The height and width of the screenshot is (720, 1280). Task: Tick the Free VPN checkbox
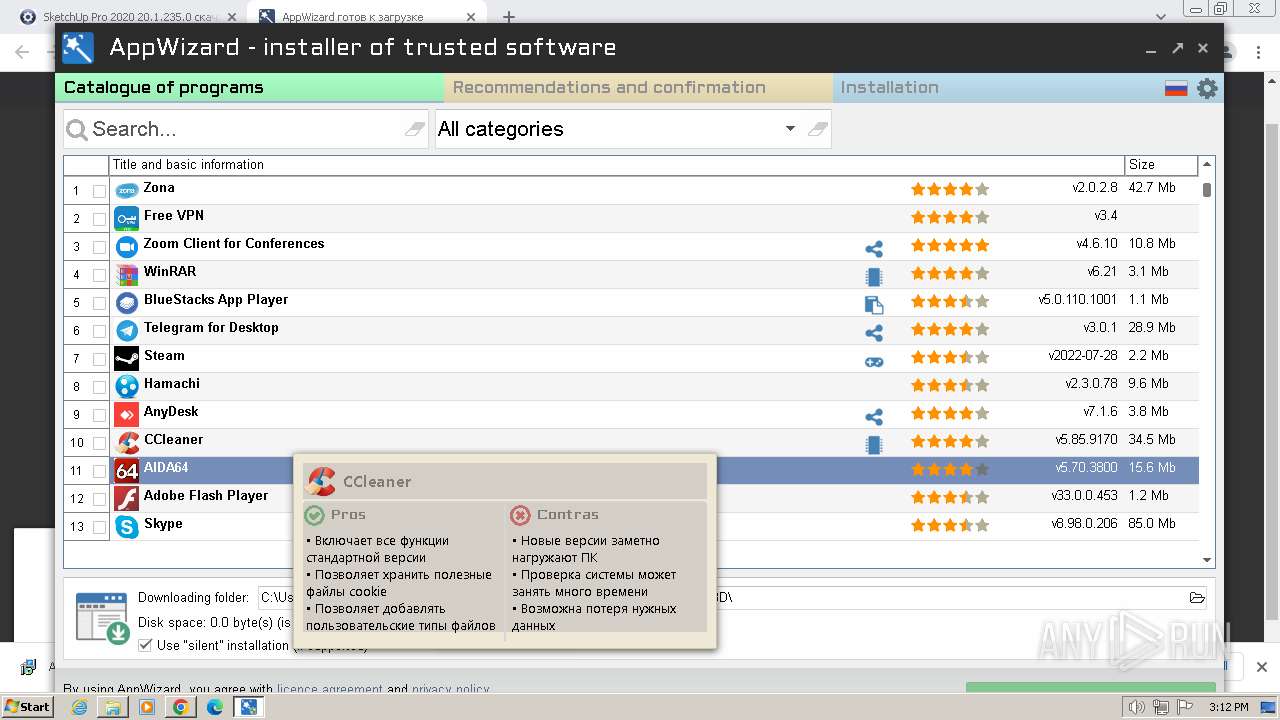click(x=99, y=219)
